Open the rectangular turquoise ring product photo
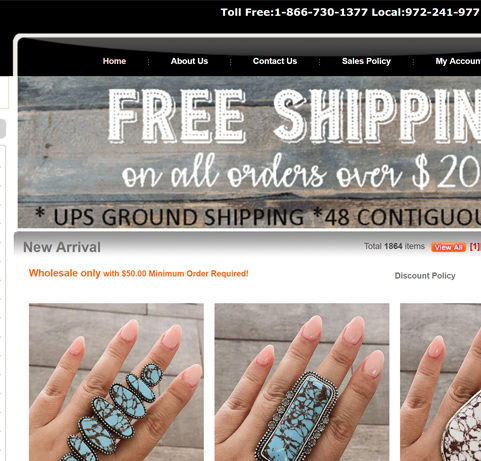Viewport: 481px width, 461px height. coord(302,382)
